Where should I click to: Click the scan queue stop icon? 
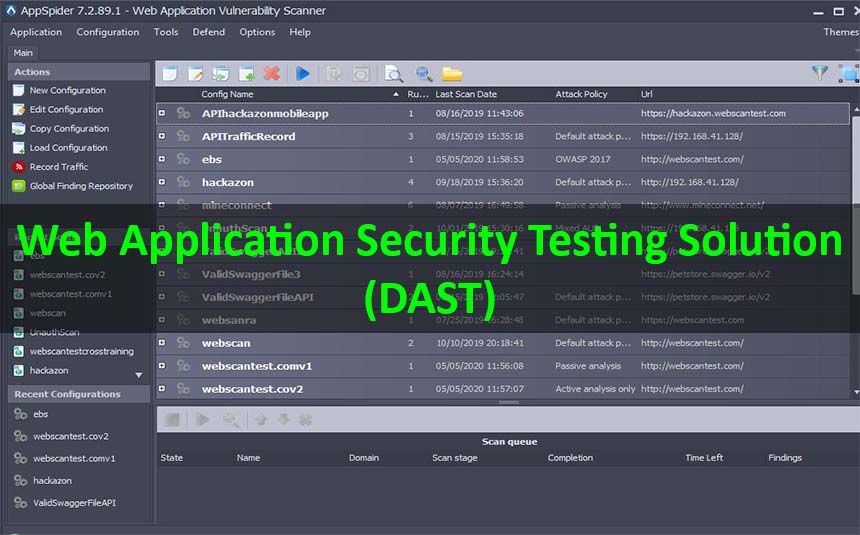(x=172, y=420)
